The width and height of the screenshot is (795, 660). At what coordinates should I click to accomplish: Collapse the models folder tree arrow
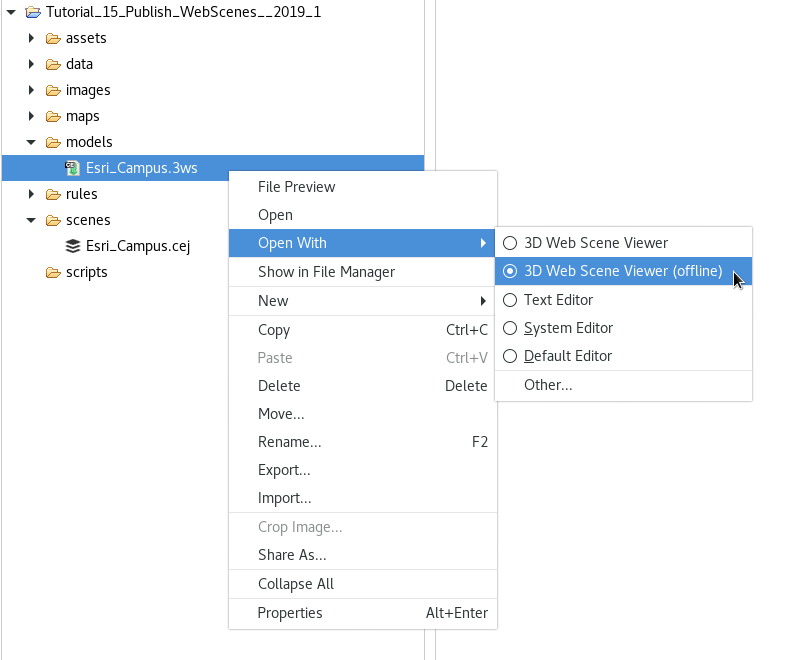[31, 142]
